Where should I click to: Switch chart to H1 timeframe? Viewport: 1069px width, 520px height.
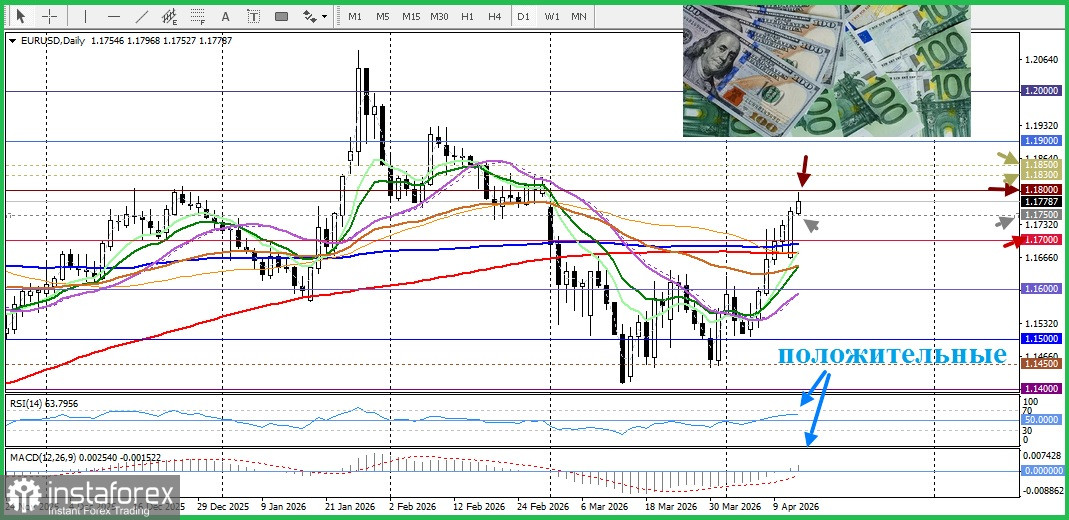tap(467, 16)
